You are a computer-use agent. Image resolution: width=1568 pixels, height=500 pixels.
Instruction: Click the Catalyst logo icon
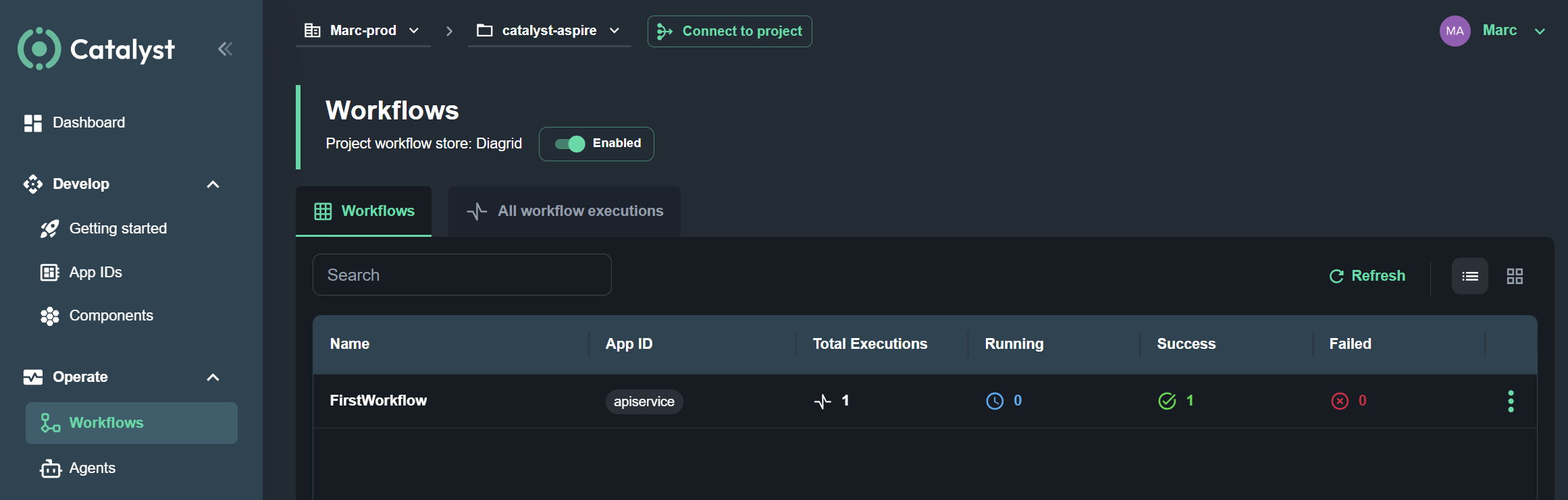pos(39,49)
